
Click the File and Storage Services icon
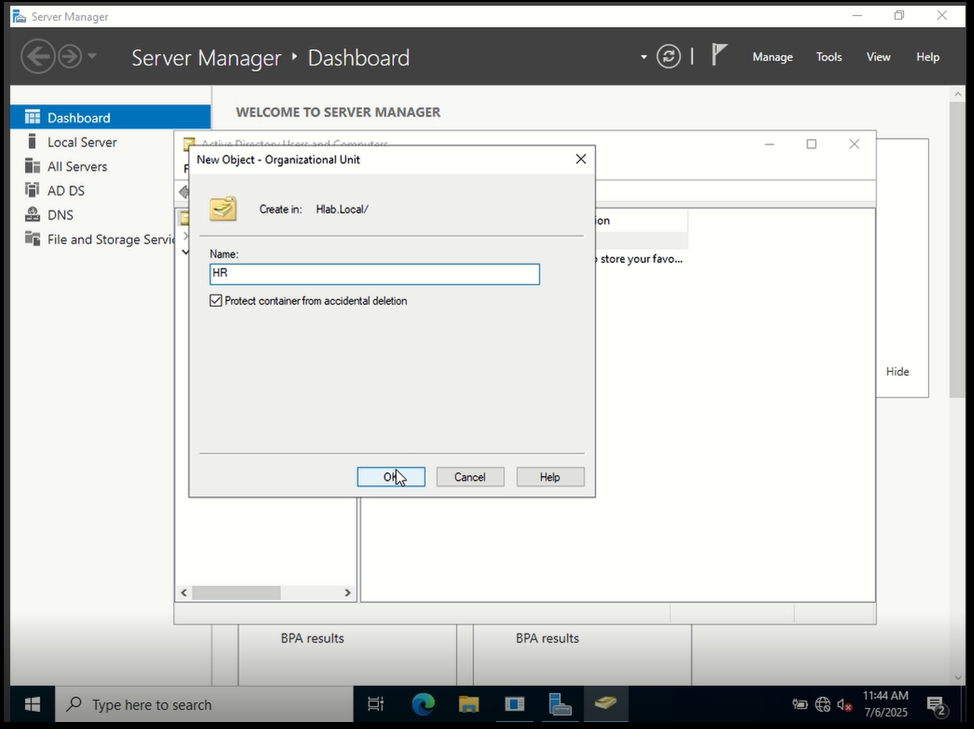32,238
